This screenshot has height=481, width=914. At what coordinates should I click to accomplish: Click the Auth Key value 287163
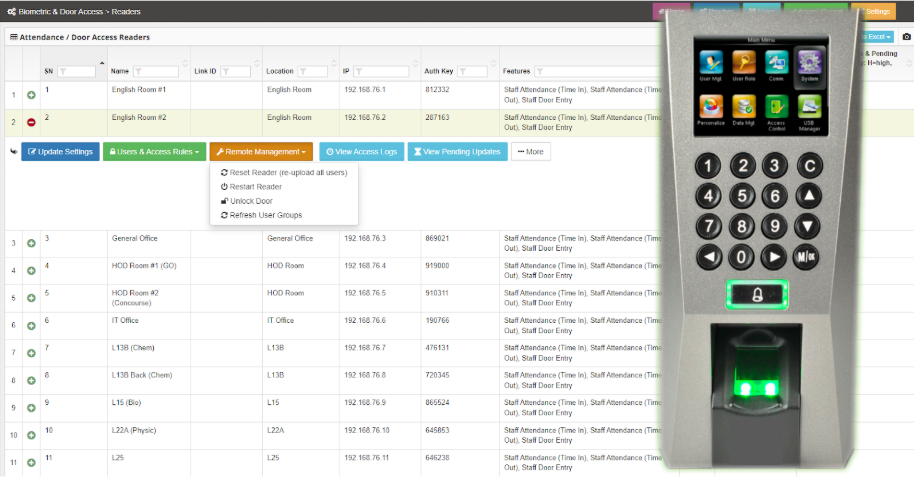(x=437, y=117)
